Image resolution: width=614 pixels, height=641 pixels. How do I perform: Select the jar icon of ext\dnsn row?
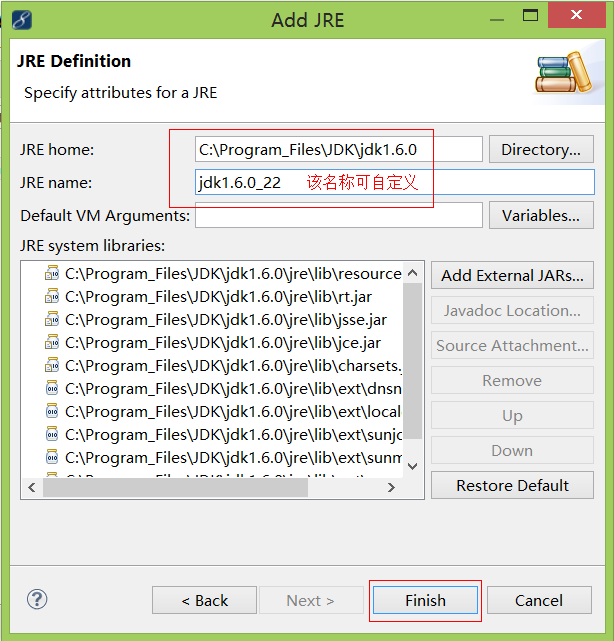[x=52, y=388]
